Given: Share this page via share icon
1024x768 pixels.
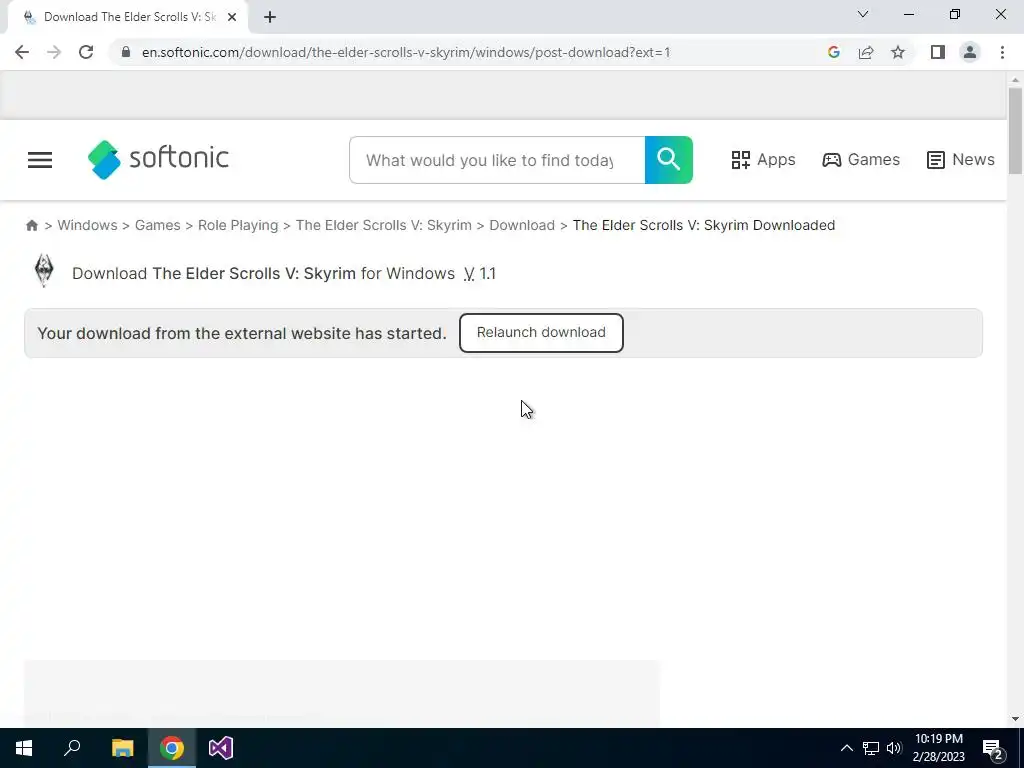Looking at the screenshot, I should coord(866,52).
